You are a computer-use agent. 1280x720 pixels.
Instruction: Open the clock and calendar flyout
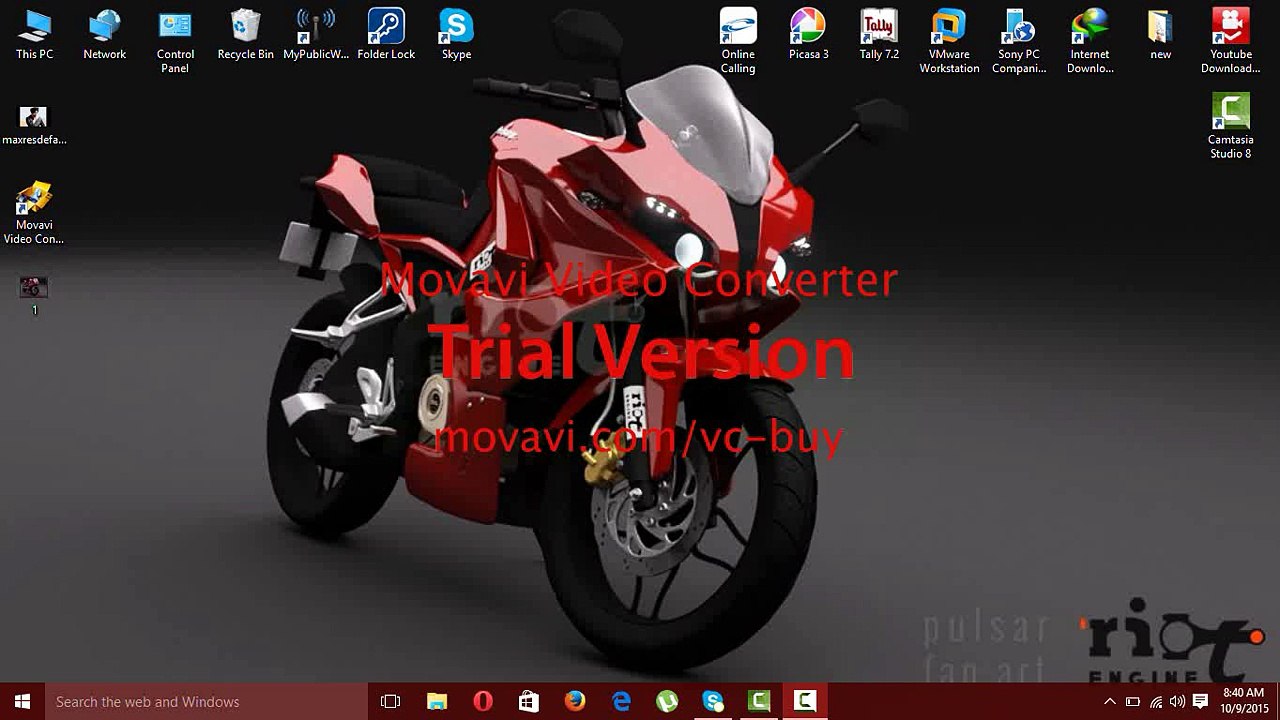[1243, 701]
